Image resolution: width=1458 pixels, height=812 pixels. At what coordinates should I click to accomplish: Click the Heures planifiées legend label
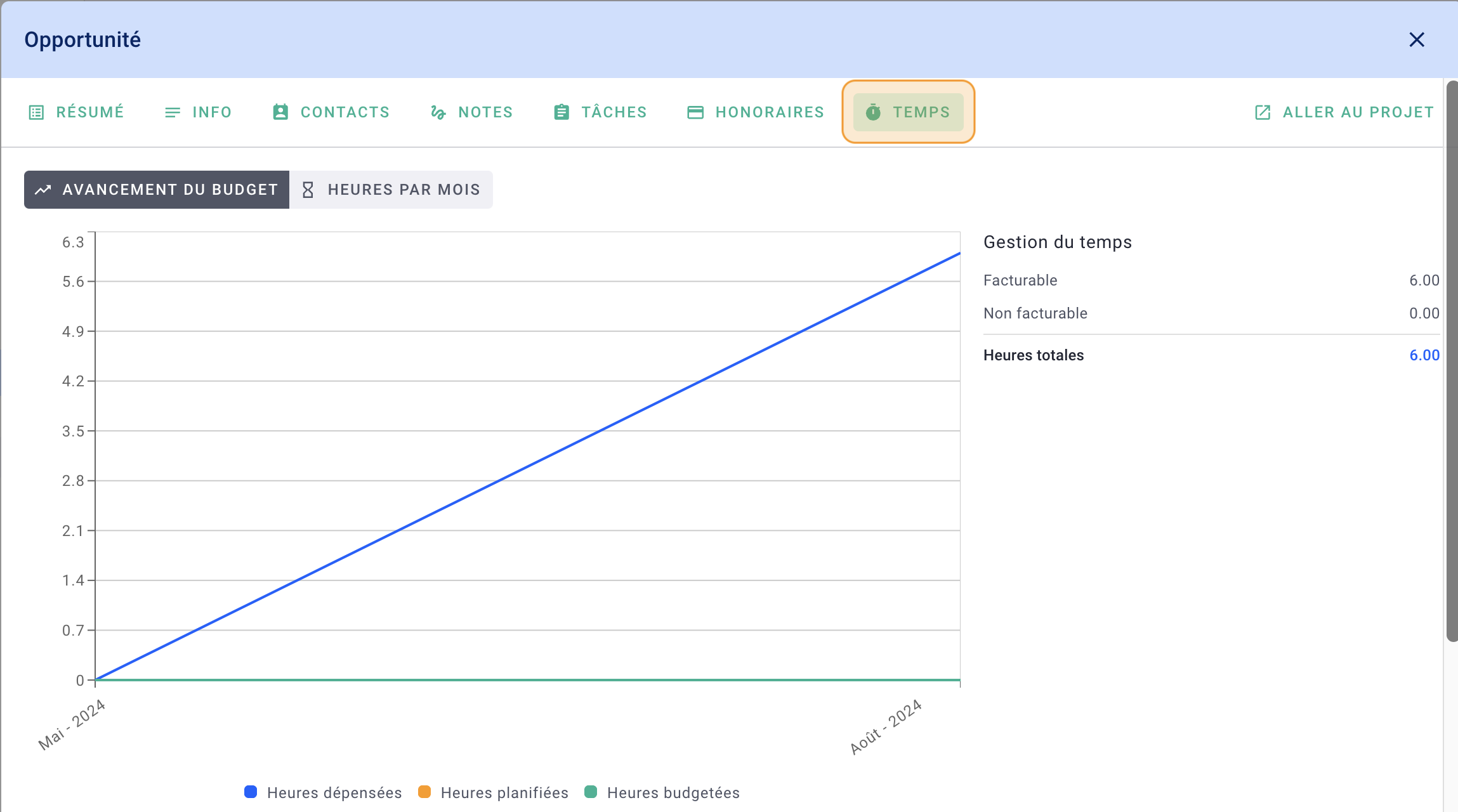[504, 793]
